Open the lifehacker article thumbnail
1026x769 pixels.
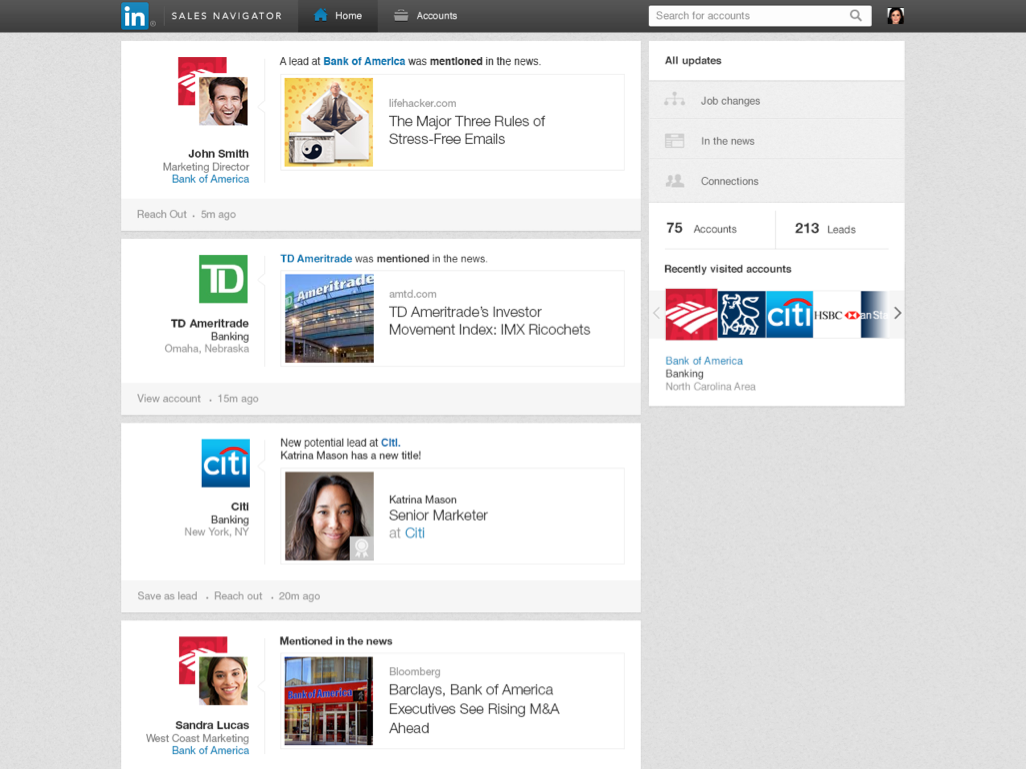[328, 122]
